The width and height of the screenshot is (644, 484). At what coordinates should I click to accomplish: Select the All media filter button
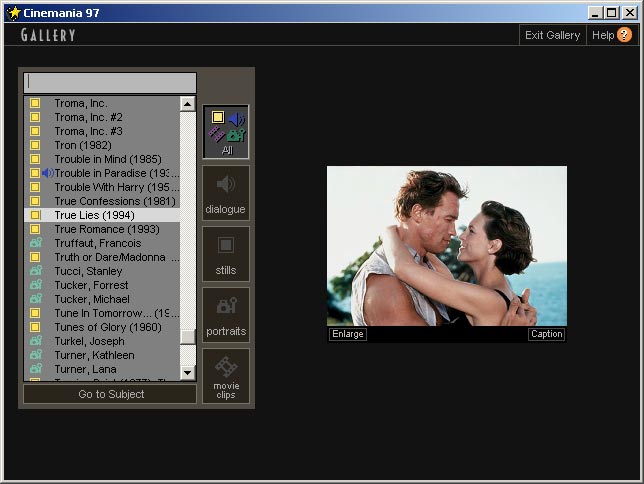click(226, 132)
